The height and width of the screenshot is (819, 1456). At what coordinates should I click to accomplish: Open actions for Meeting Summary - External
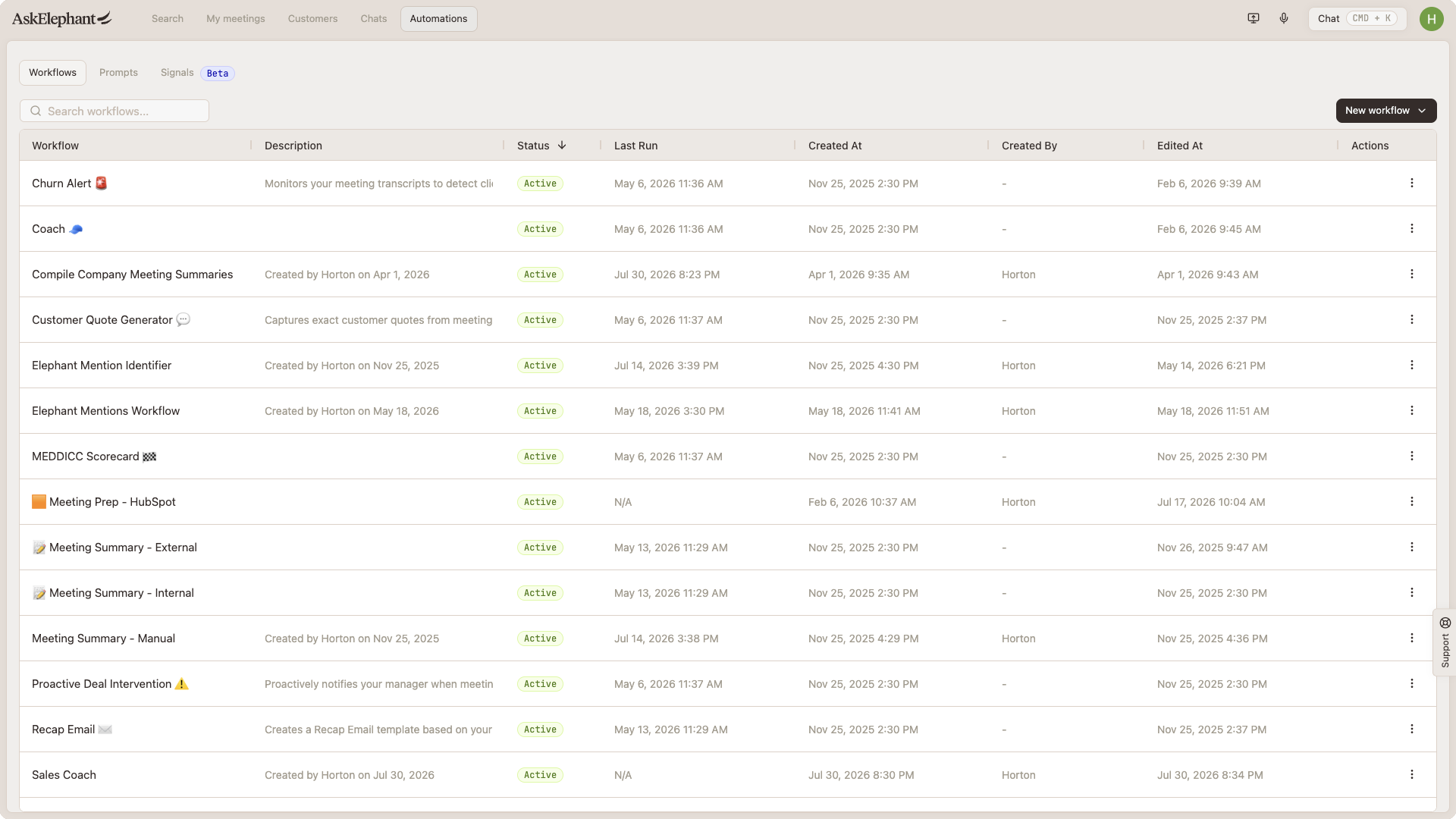[x=1412, y=547]
